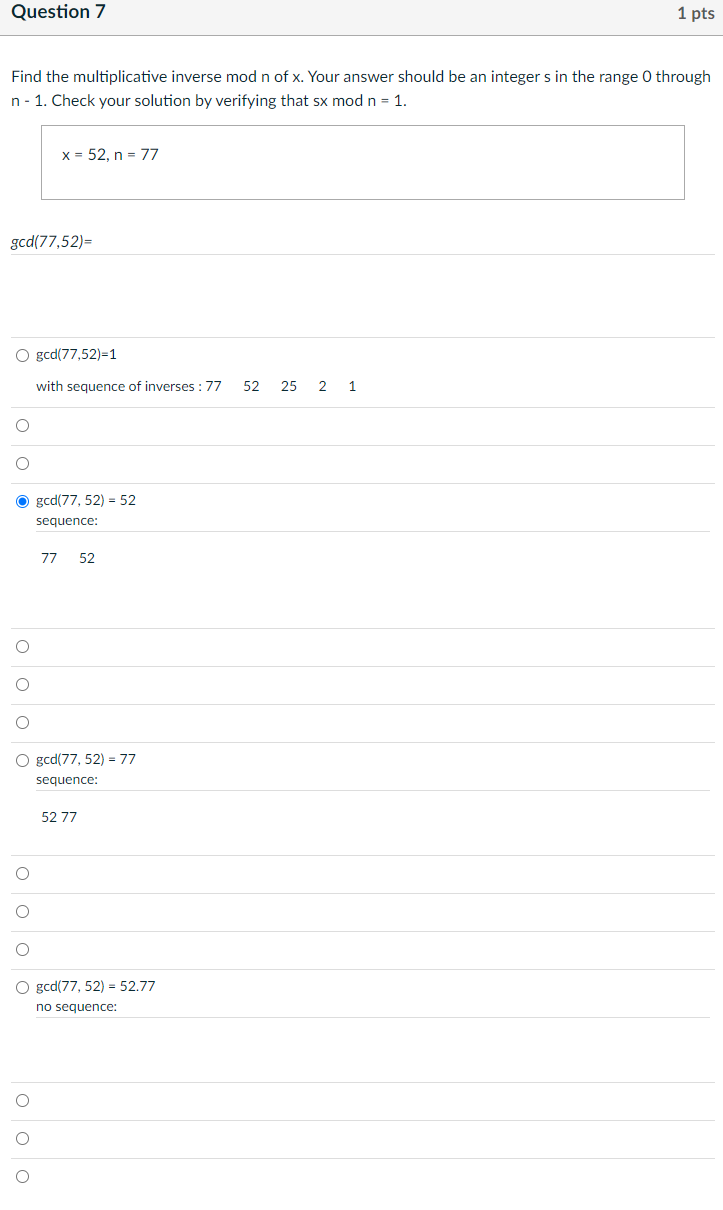723x1210 pixels.
Task: Pick the second-to-last blank option at the bottom
Action: click(22, 1138)
